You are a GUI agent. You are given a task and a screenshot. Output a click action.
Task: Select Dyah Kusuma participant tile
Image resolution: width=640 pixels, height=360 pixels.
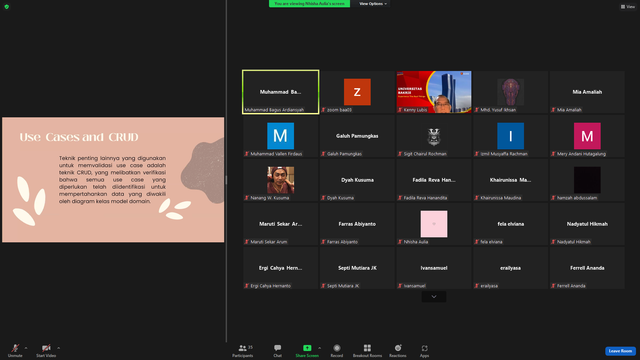click(357, 180)
